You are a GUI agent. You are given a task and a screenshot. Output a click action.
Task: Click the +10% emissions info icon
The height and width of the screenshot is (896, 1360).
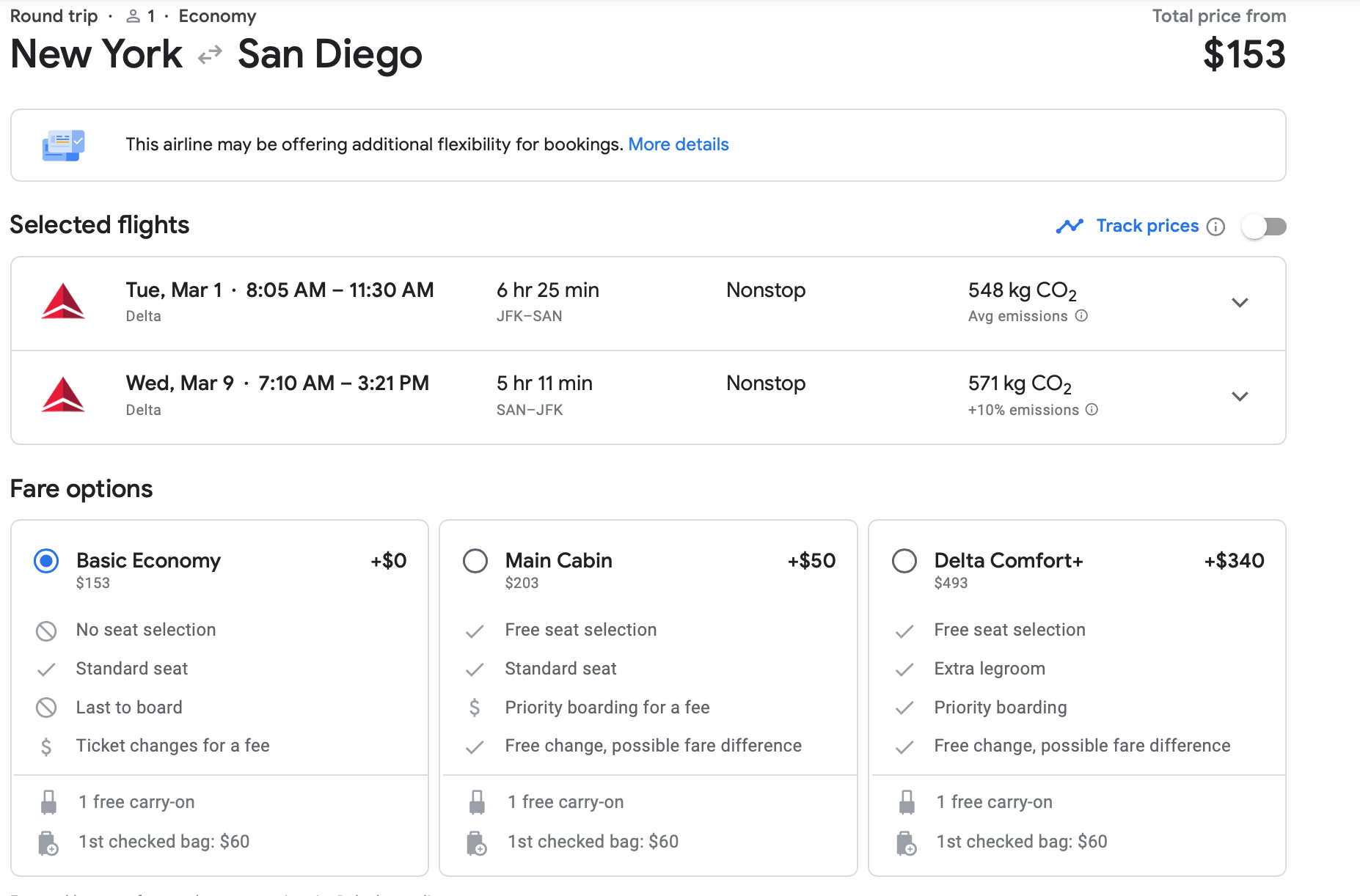(1092, 410)
